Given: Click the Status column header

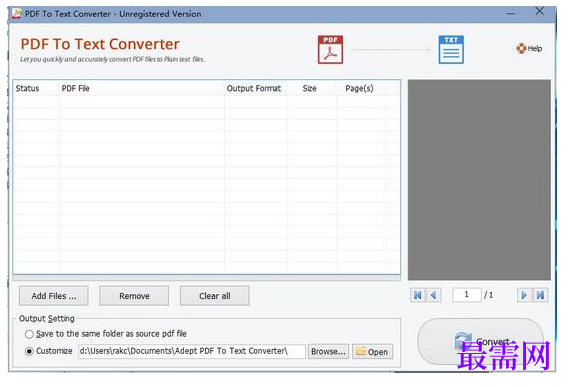Looking at the screenshot, I should (36, 88).
